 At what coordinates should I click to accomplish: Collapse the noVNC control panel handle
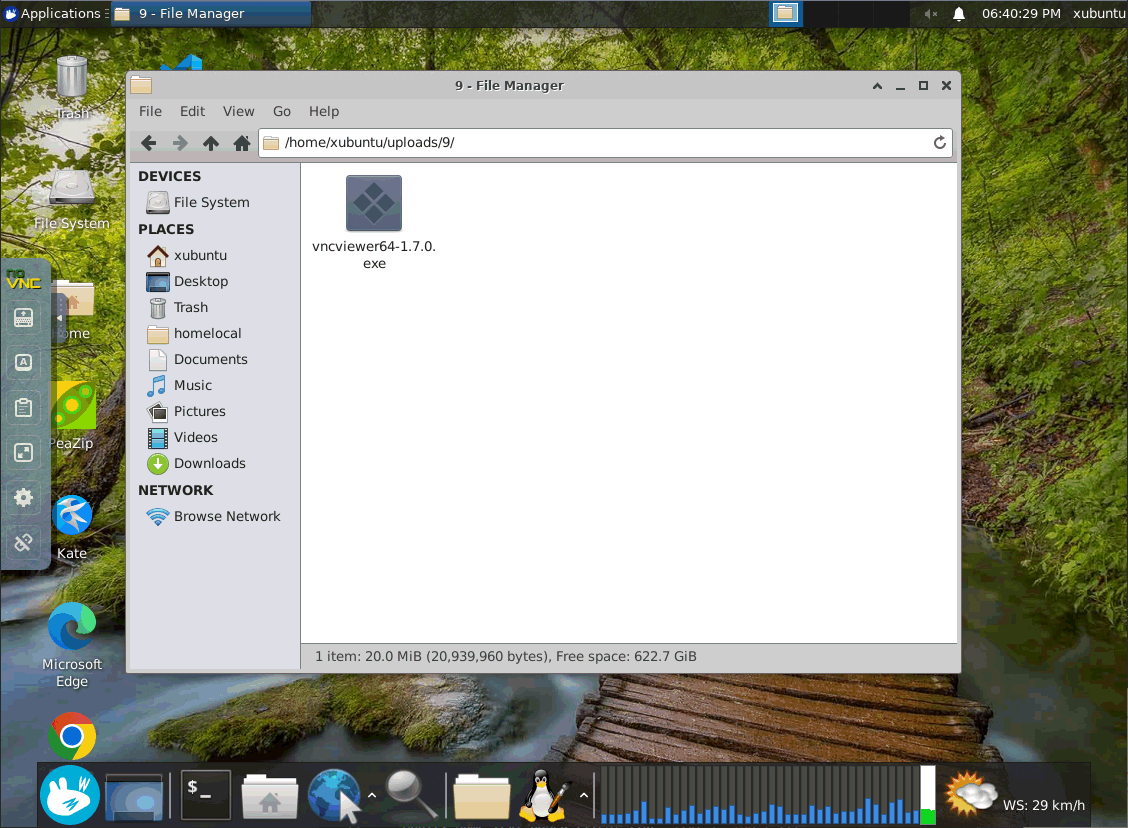click(x=59, y=318)
